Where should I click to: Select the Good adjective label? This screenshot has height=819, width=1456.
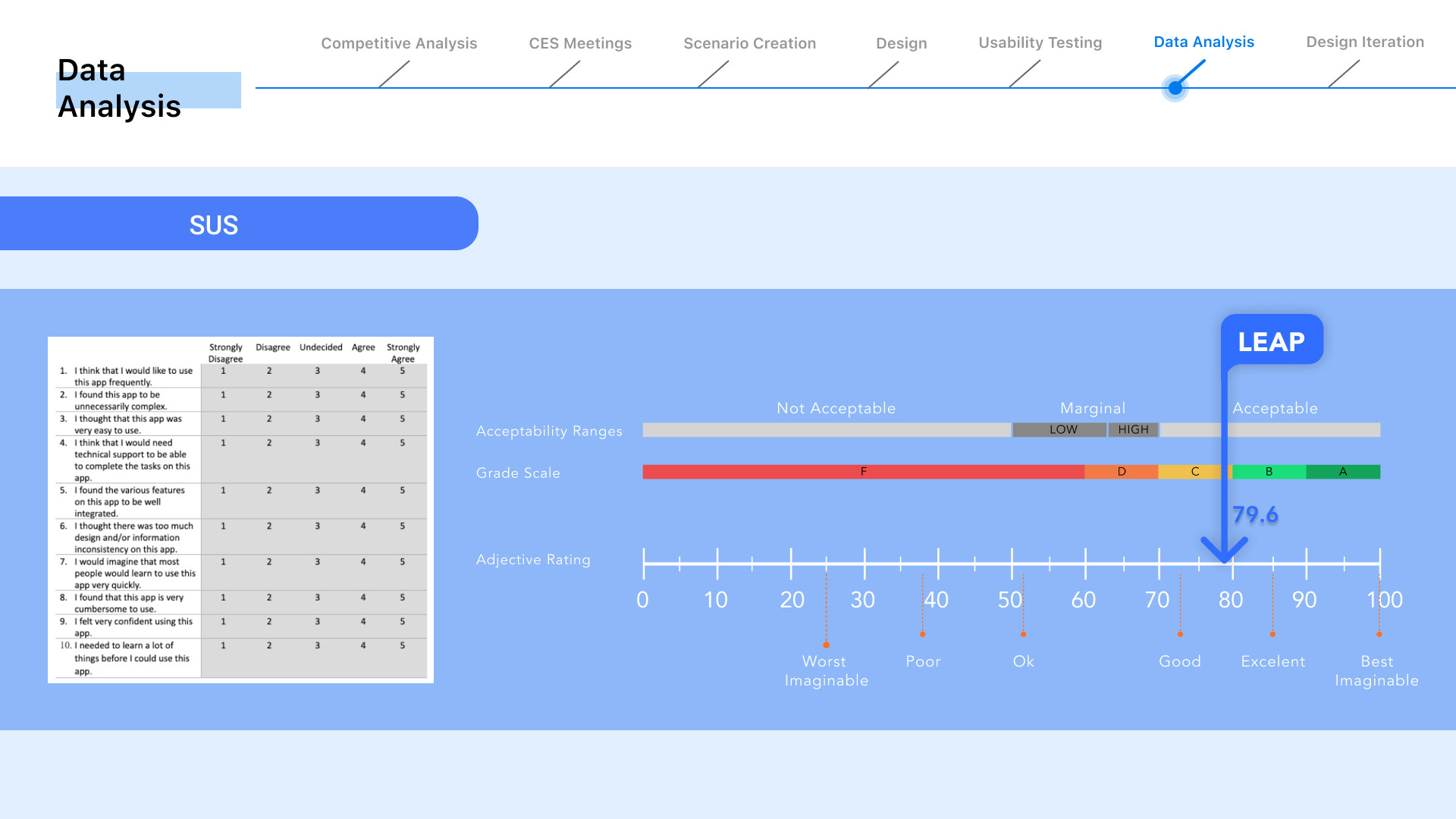point(1180,661)
